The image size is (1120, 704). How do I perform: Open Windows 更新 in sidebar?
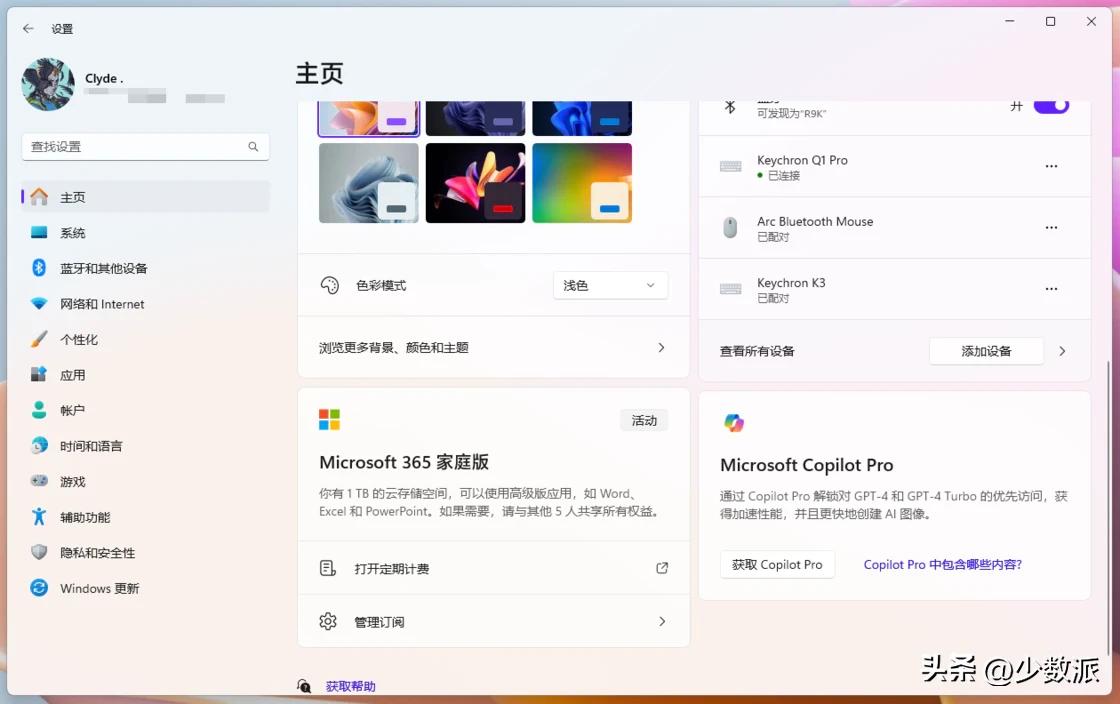[x=99, y=588]
